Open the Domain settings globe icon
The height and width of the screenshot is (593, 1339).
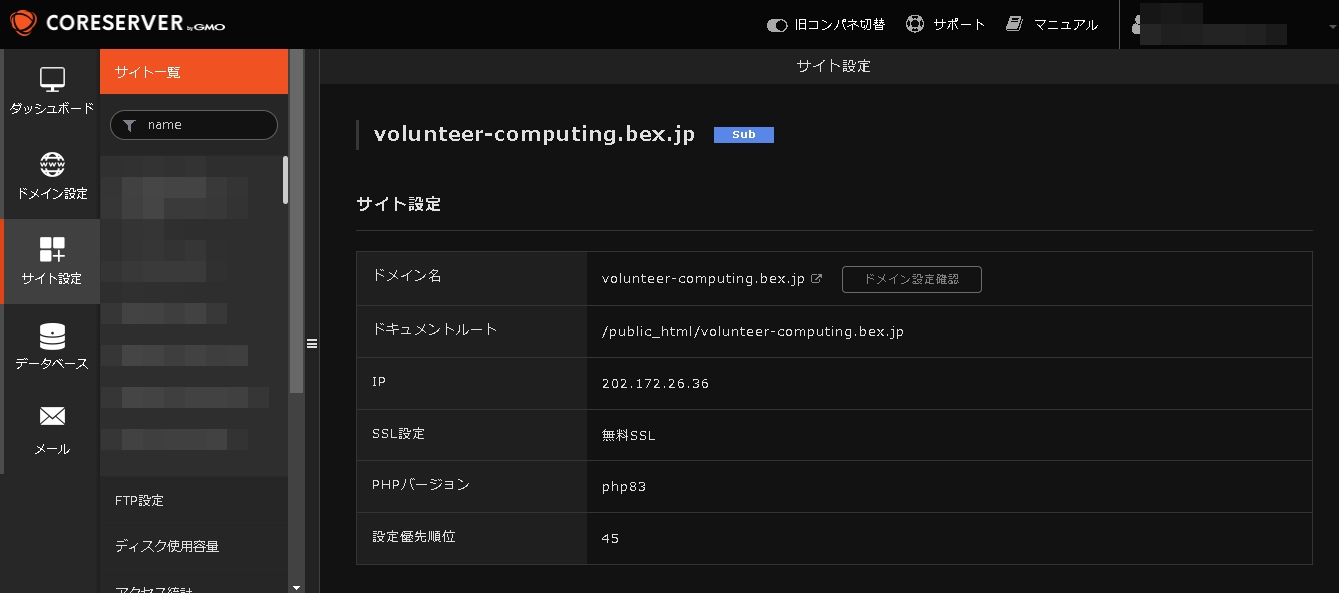tap(52, 164)
